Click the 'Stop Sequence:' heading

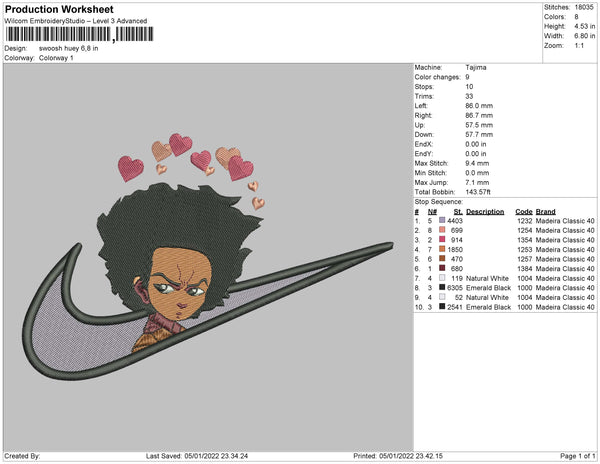pos(439,202)
